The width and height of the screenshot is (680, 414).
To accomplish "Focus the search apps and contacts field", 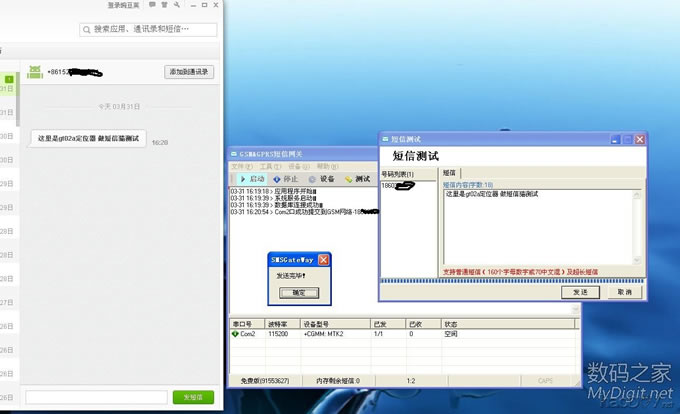I will 148,30.
